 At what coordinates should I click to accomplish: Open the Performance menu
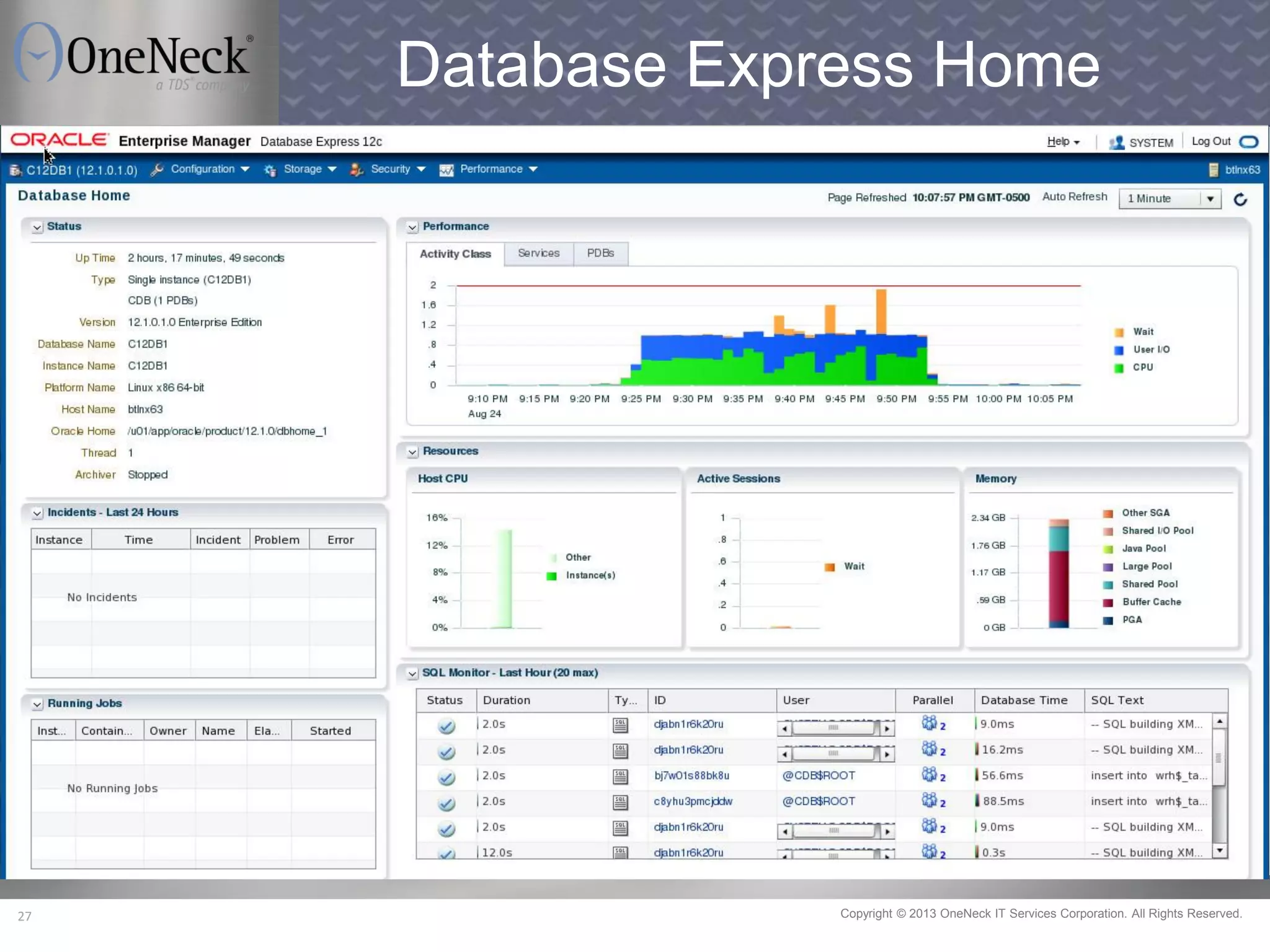(499, 169)
